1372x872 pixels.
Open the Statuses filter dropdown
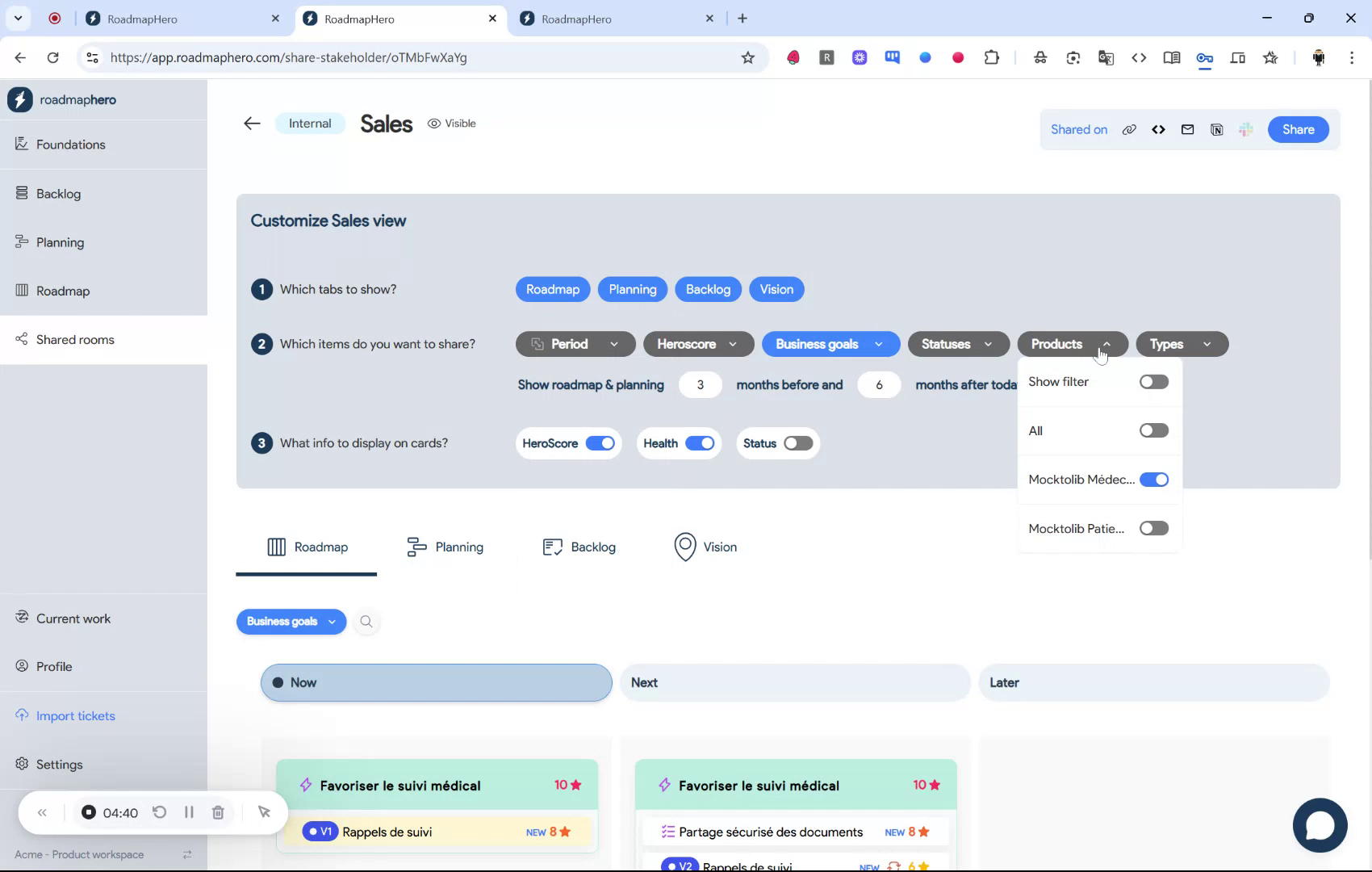click(957, 344)
